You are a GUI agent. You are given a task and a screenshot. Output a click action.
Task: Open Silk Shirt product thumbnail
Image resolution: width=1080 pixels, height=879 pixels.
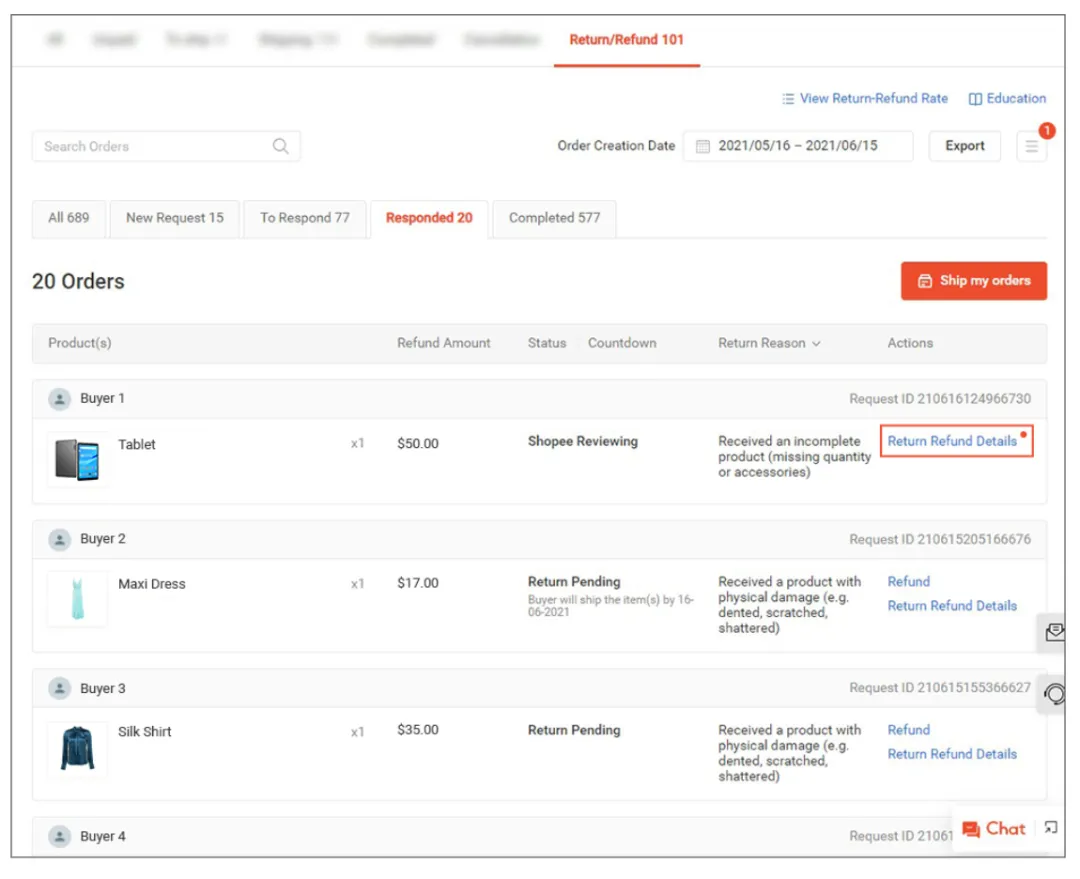click(x=77, y=748)
